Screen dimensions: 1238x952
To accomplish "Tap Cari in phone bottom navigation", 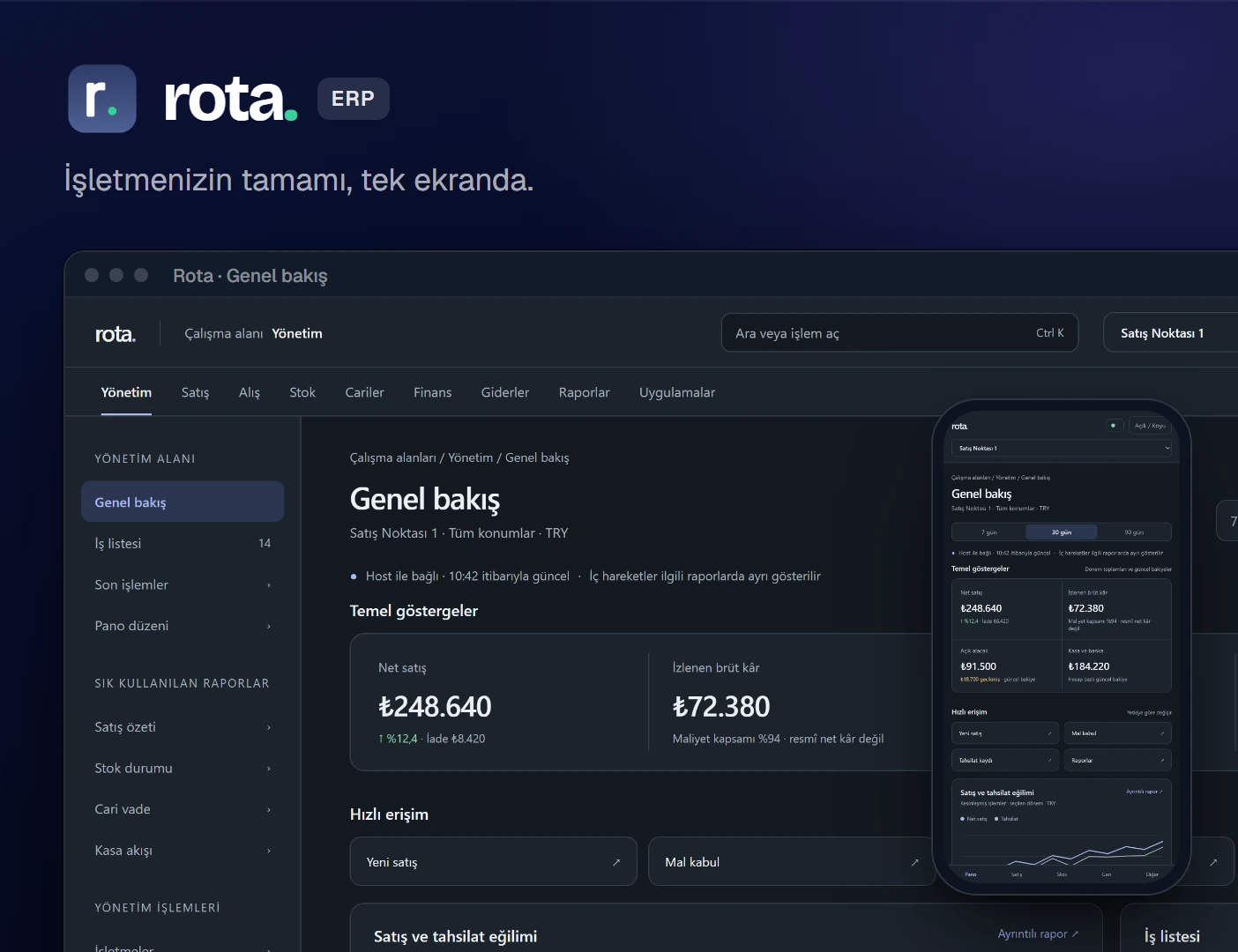I will pos(1107,874).
